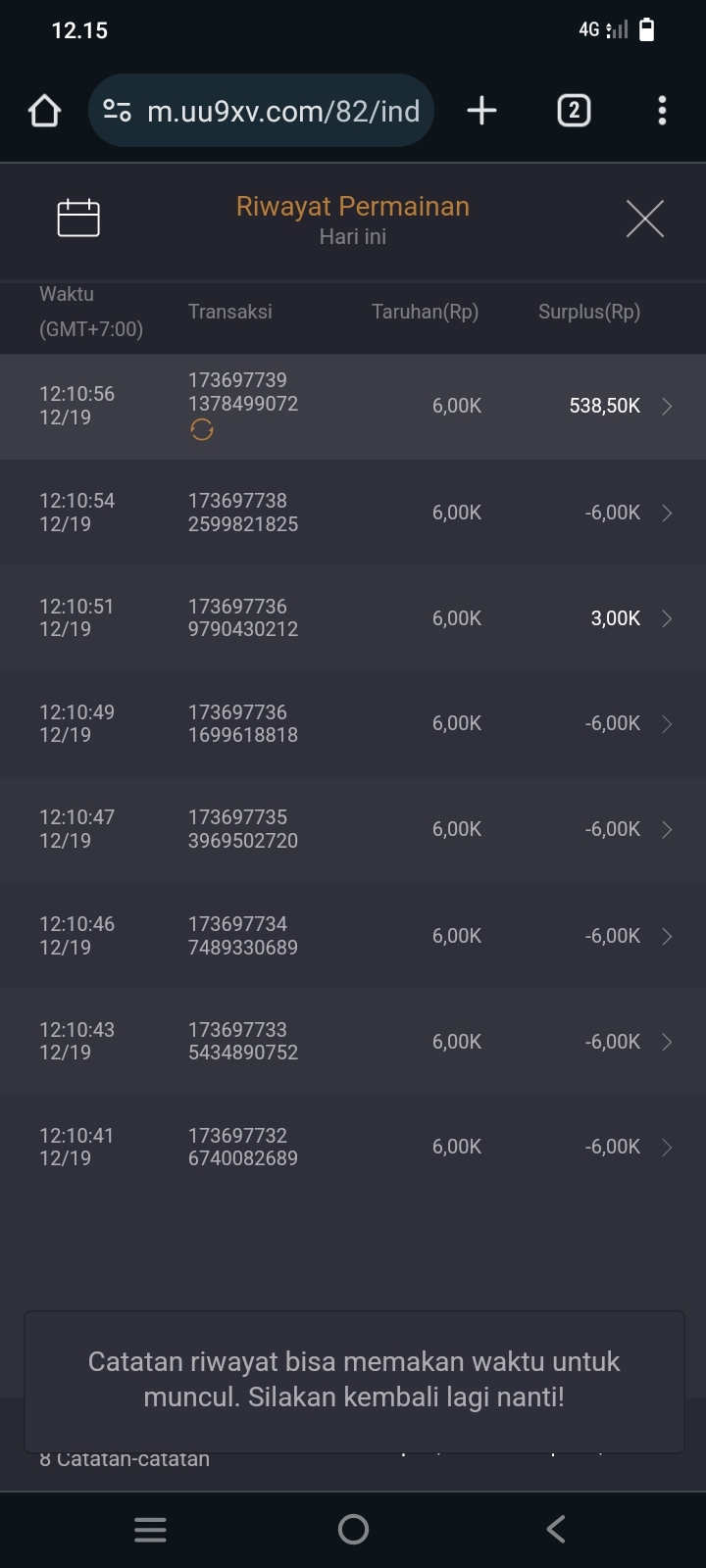
Task: Open the tab switcher showing 2 tabs
Action: (574, 111)
